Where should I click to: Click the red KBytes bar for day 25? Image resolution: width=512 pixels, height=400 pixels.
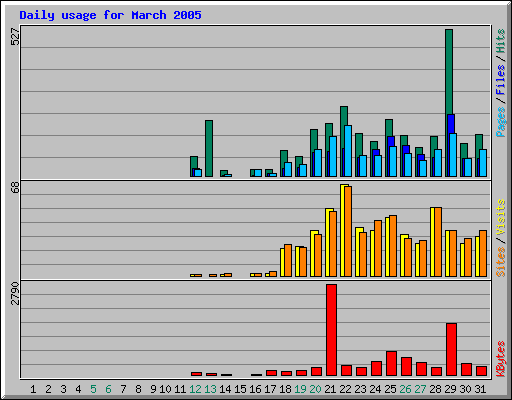(391, 363)
